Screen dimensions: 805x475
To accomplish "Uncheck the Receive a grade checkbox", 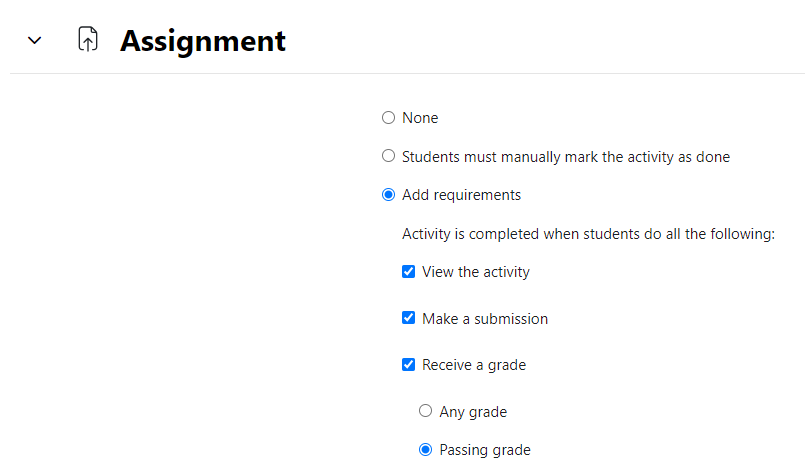I will [x=409, y=365].
